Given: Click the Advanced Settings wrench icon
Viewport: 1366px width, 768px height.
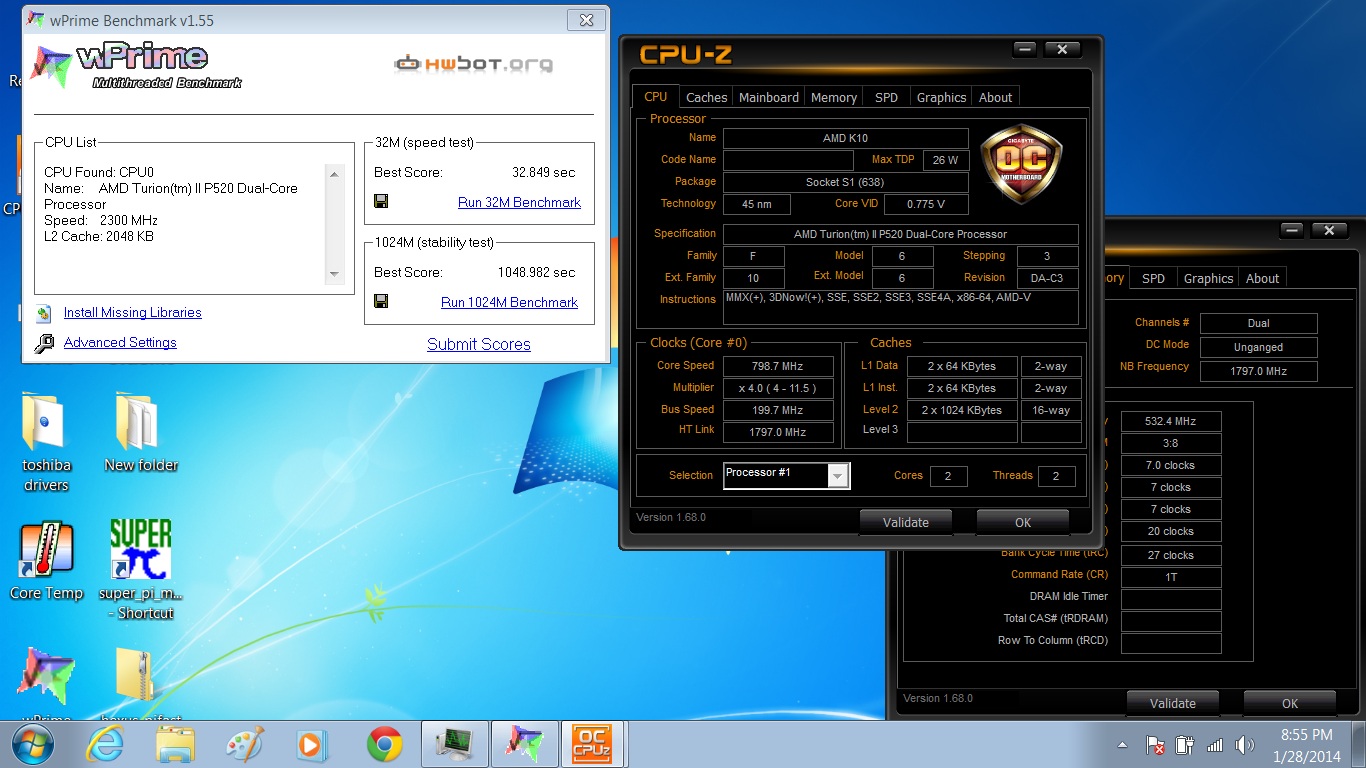Looking at the screenshot, I should pyautogui.click(x=44, y=343).
